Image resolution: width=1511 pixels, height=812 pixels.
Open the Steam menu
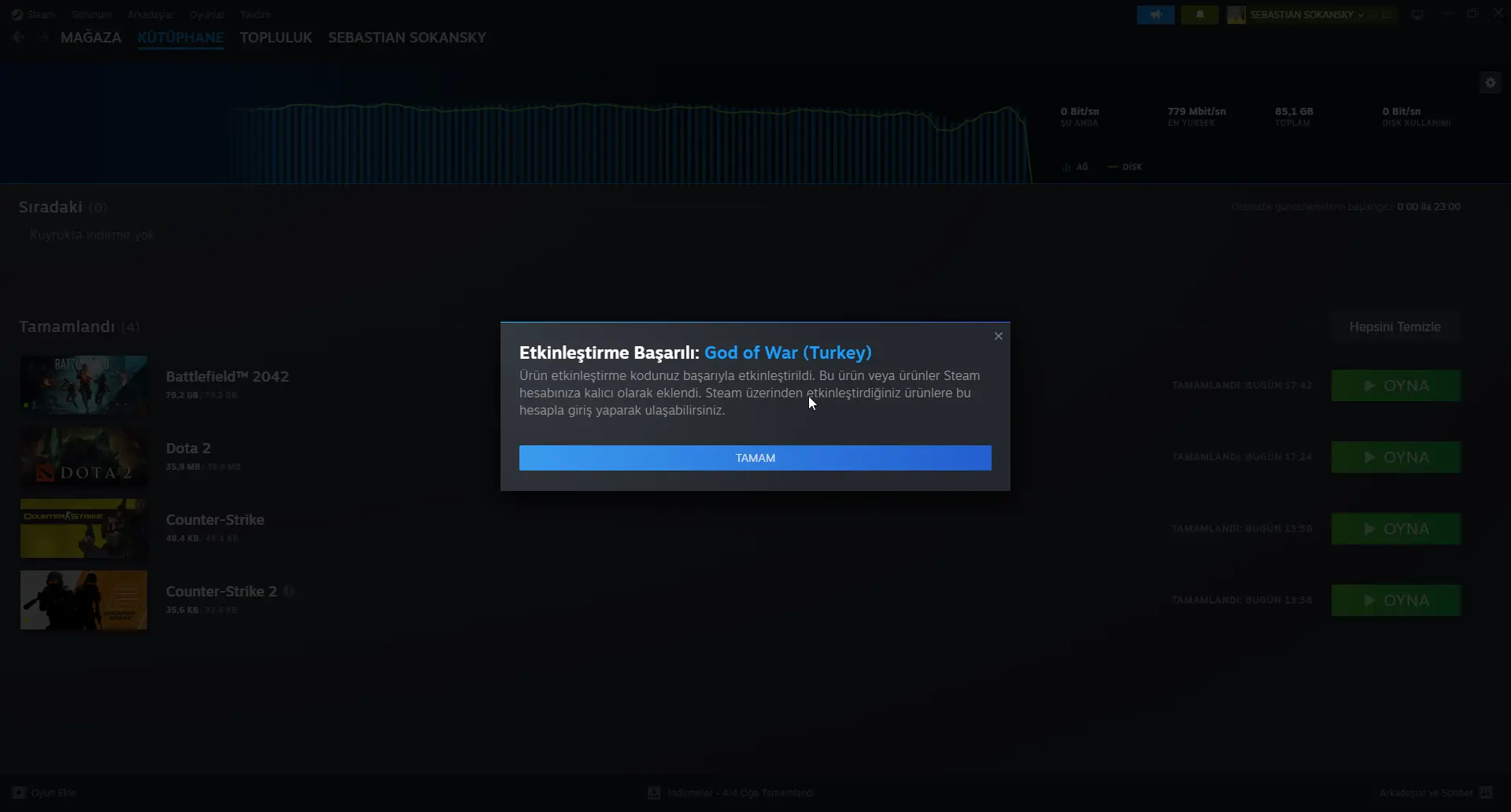tap(34, 14)
